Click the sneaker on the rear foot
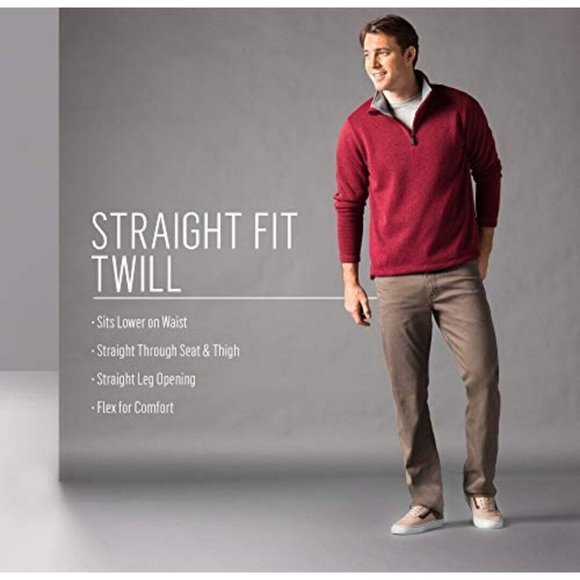580x580 pixels. point(486,511)
